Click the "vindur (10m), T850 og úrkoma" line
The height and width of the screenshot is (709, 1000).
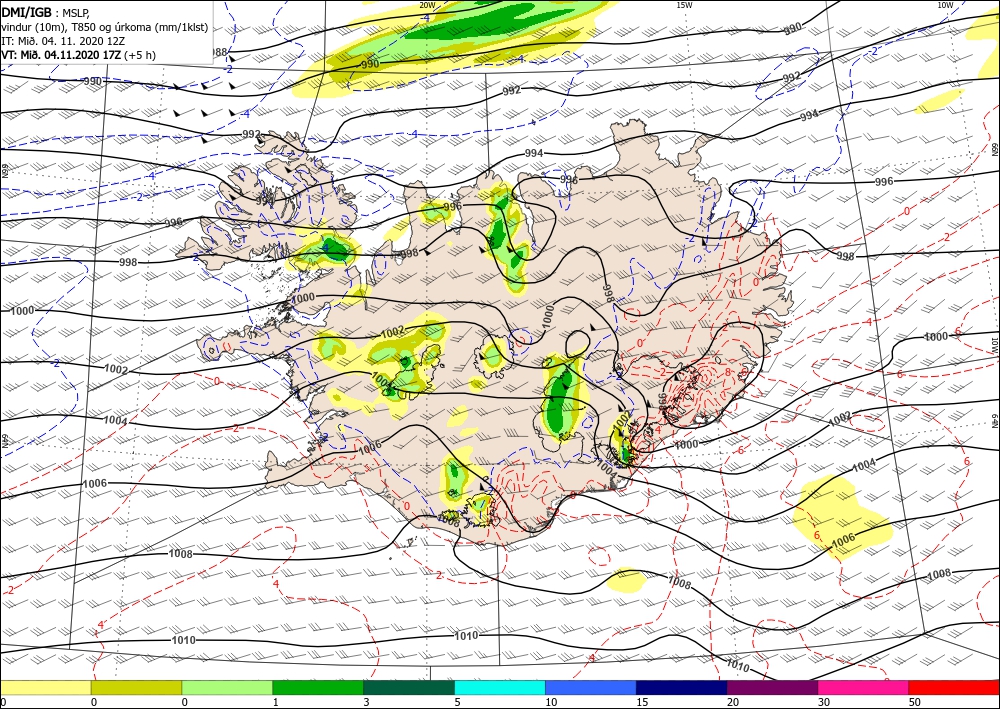tap(105, 27)
